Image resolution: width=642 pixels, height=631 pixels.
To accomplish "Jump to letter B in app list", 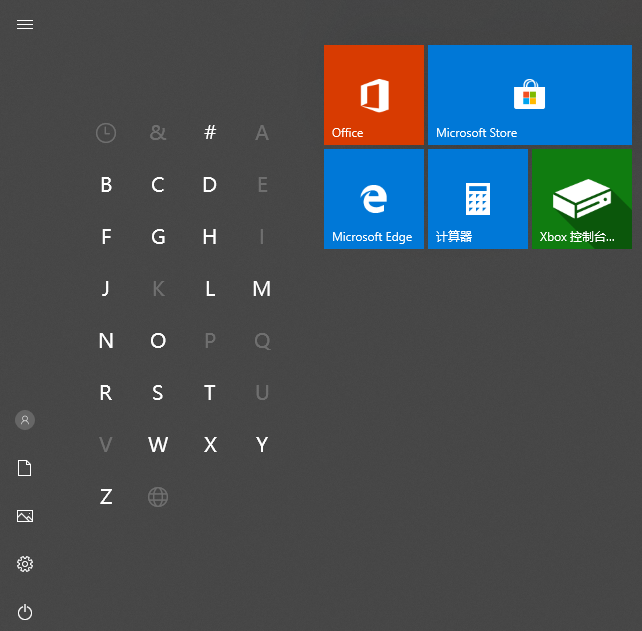I will [x=106, y=185].
